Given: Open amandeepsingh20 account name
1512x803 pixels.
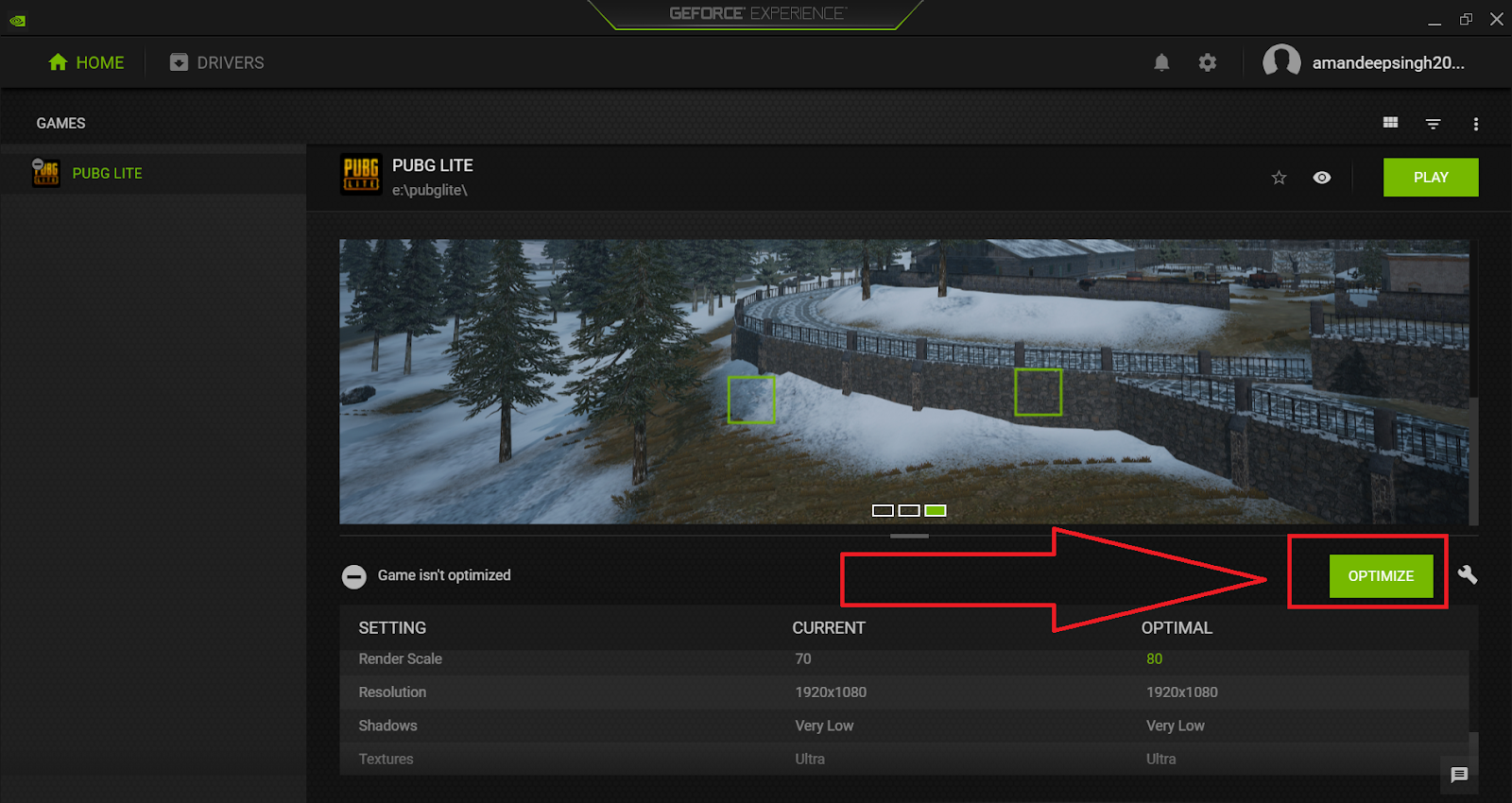Looking at the screenshot, I should [1388, 63].
